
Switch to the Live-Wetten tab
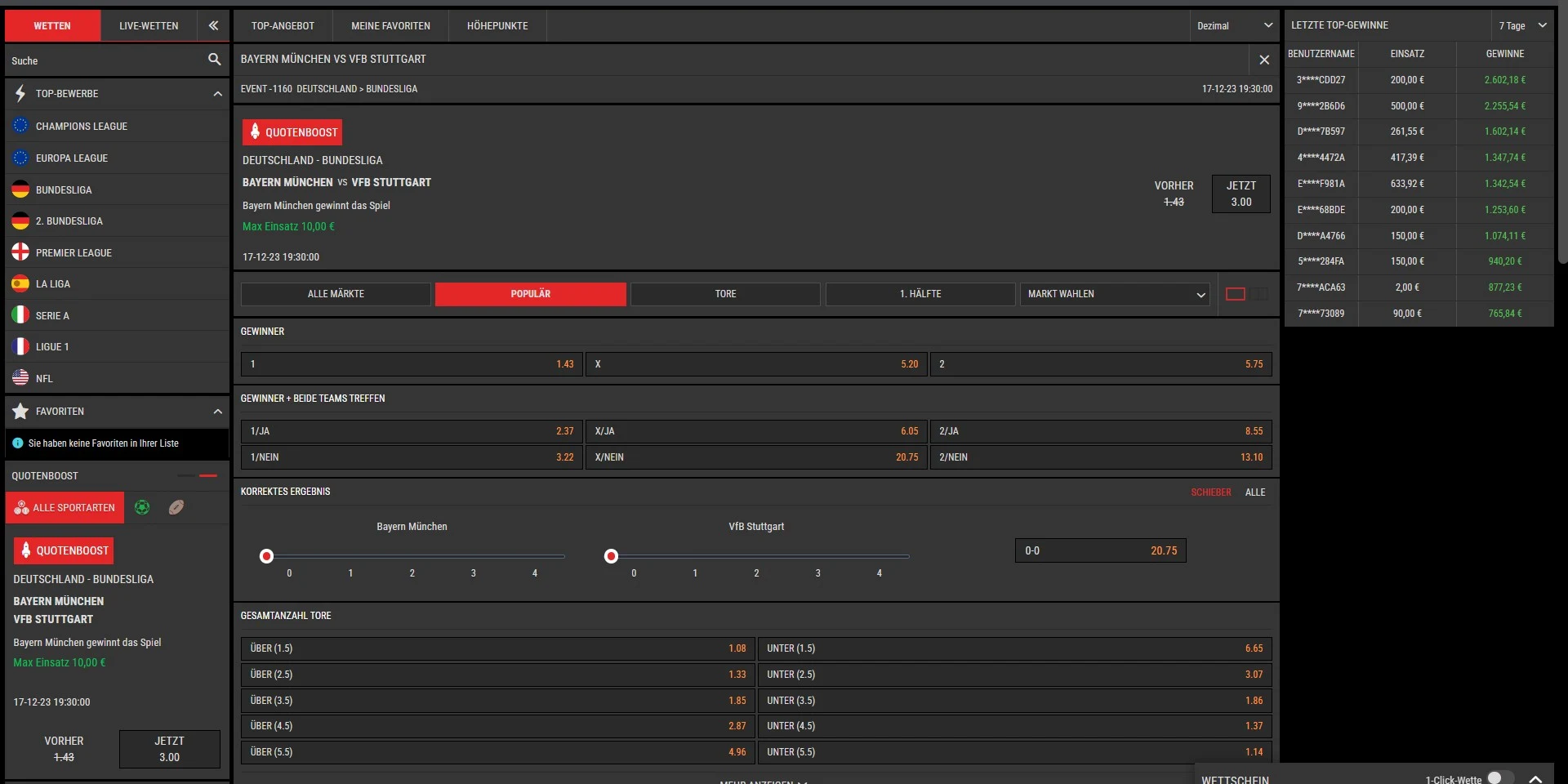(149, 25)
